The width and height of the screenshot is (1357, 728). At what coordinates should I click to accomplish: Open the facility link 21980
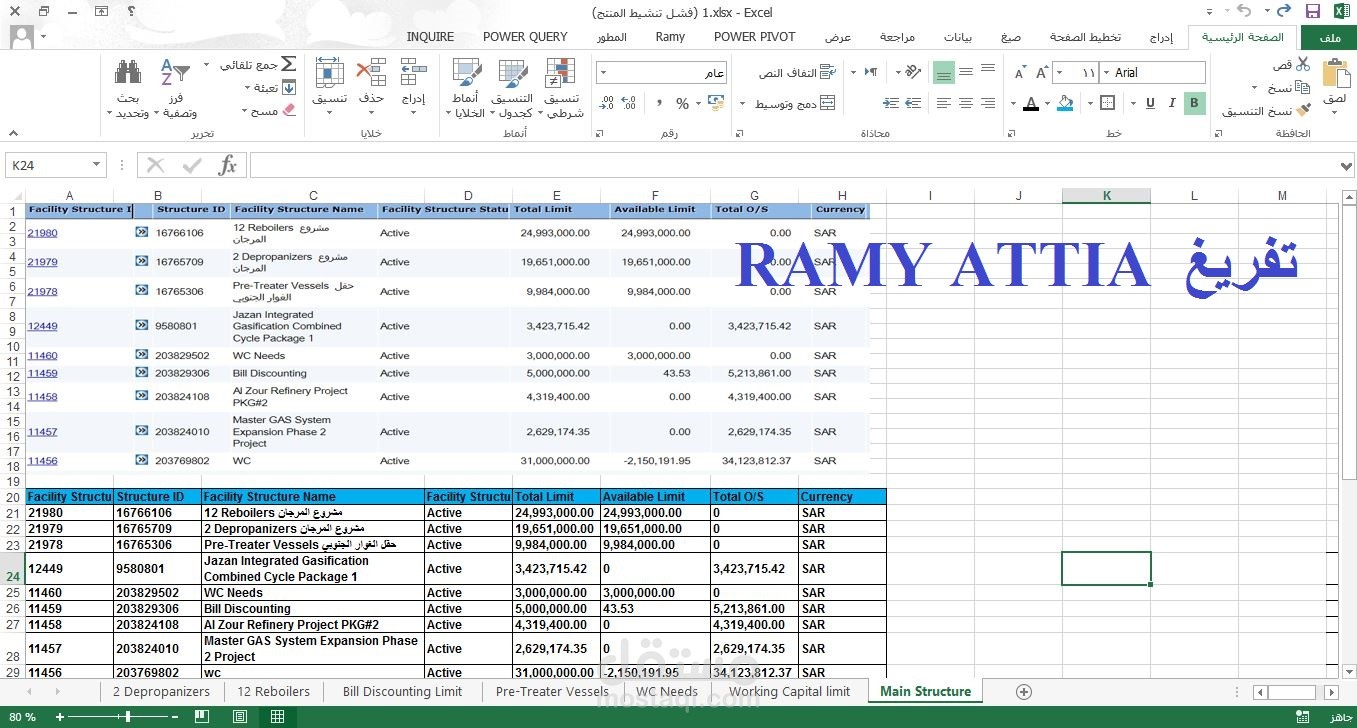42,233
